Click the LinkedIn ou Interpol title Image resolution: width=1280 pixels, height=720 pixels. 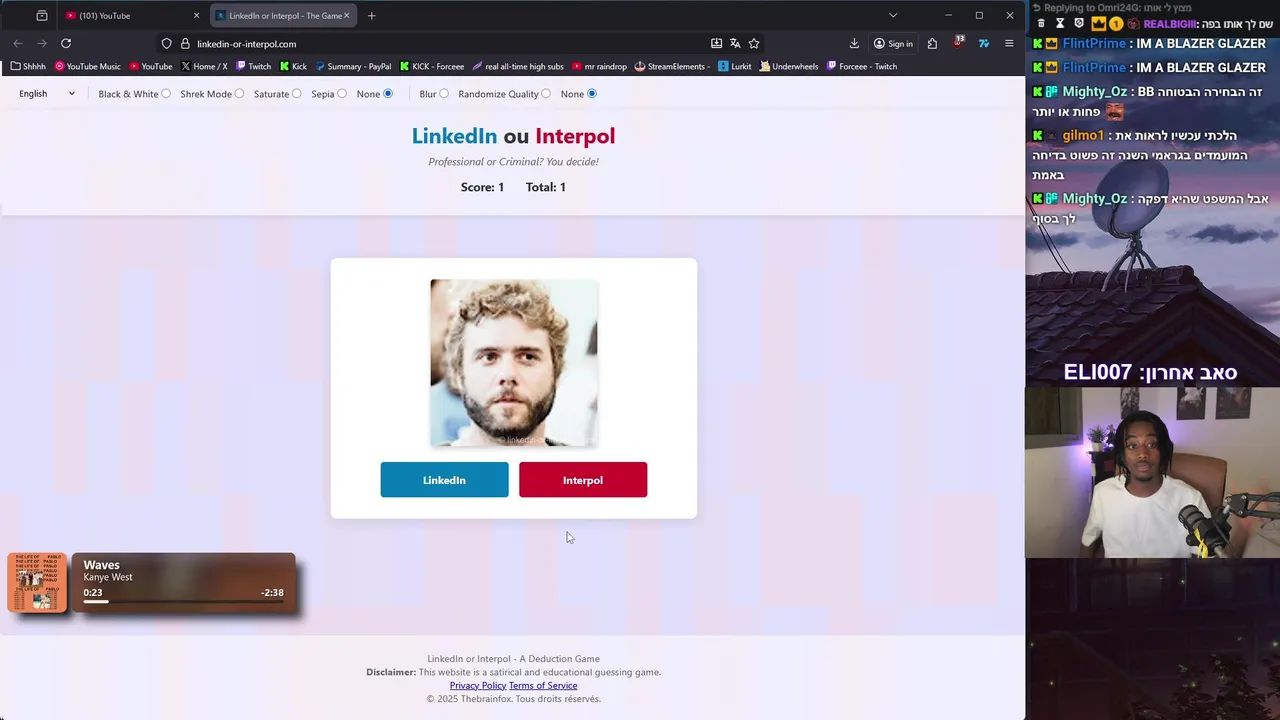click(513, 136)
